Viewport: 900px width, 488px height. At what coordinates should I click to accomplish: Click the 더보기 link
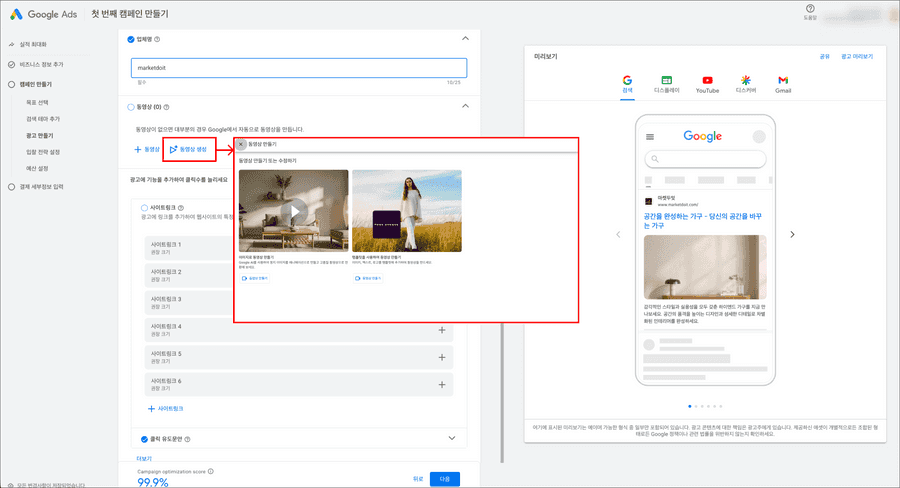click(x=145, y=459)
